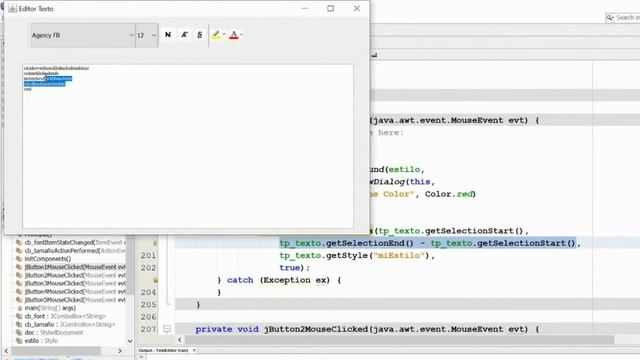640x360 pixels.
Task: Maximize the Editor Texto window
Action: (x=330, y=8)
